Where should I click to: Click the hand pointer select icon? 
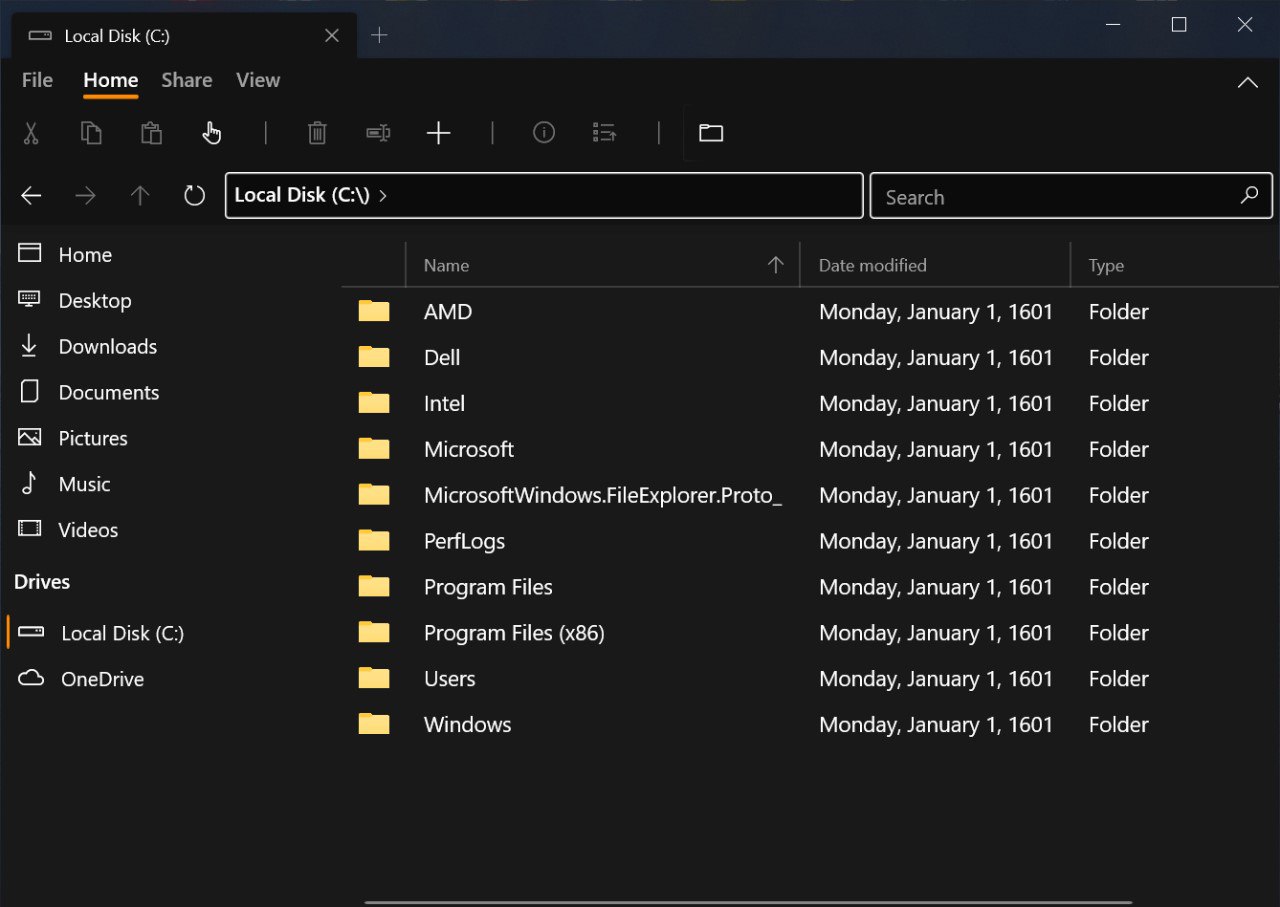[x=211, y=133]
